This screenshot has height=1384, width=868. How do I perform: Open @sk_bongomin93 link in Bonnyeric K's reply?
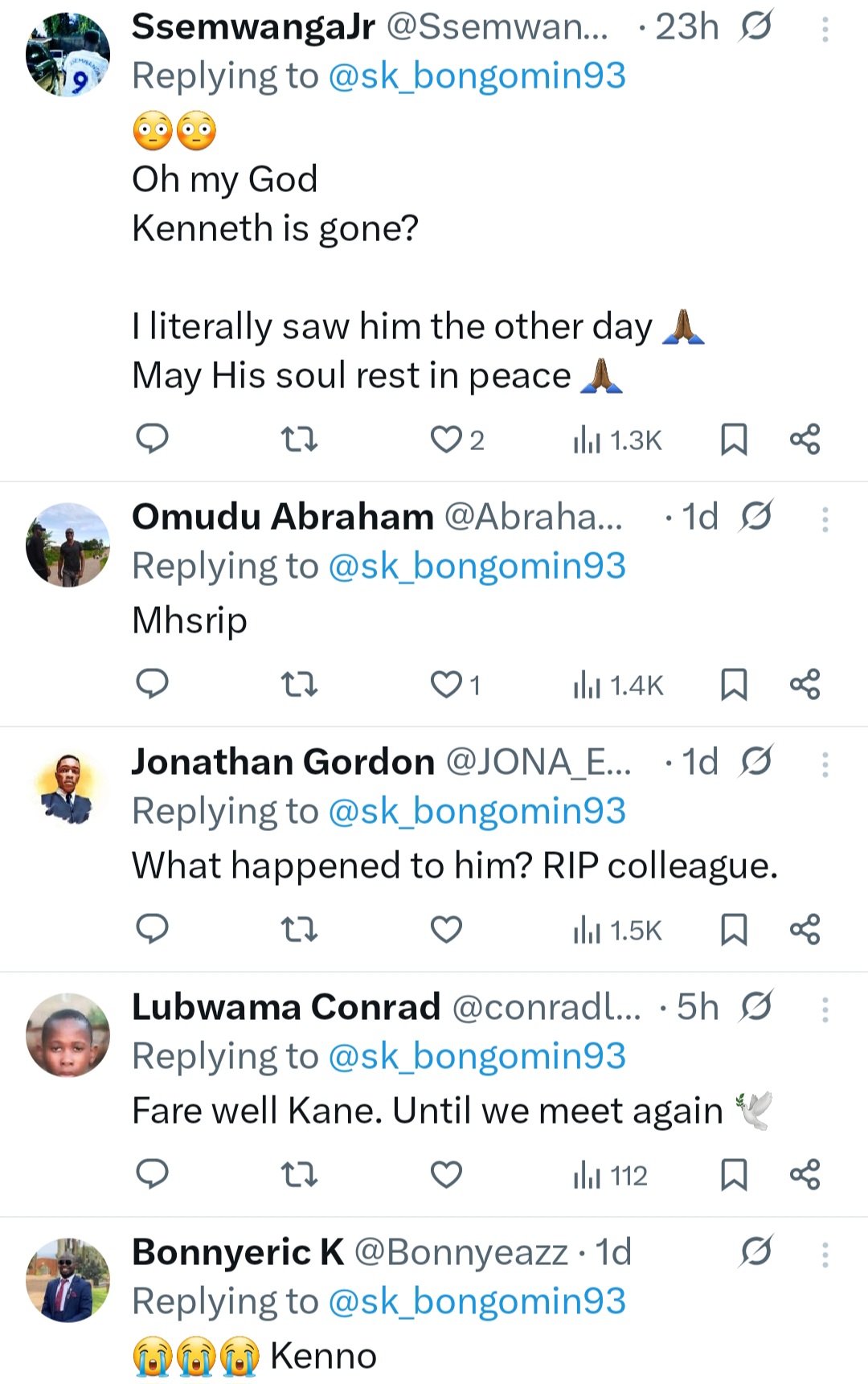click(477, 1301)
